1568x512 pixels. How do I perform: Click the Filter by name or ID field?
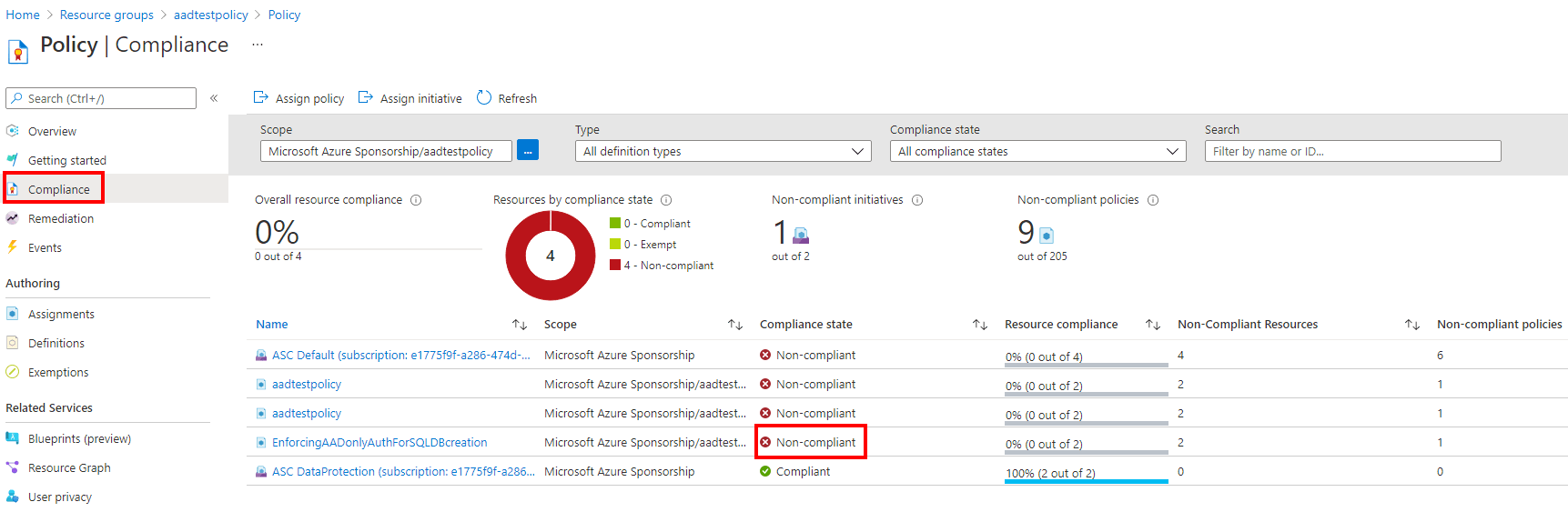tap(1352, 151)
